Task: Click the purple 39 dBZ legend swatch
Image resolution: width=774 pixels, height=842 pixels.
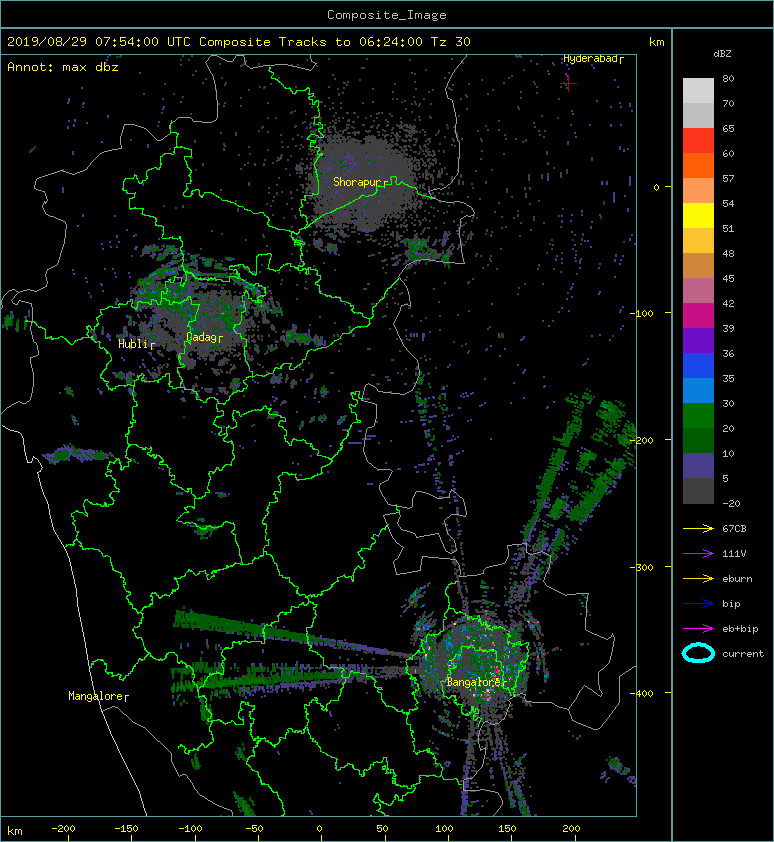Action: 698,340
